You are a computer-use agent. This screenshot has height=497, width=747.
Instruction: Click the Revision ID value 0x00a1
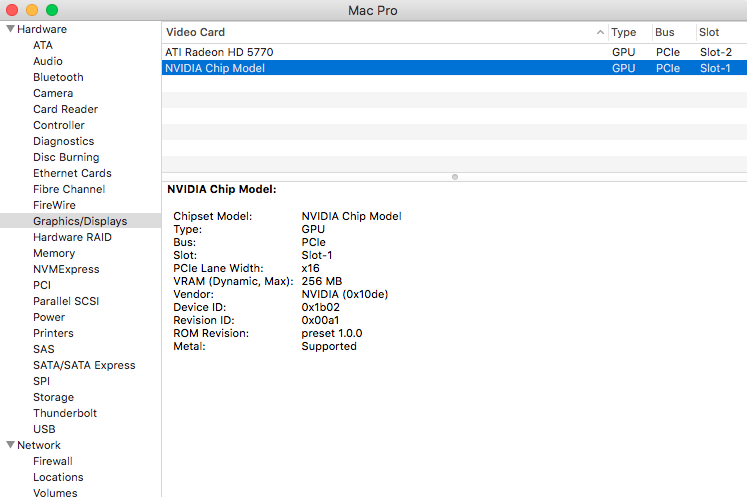click(x=320, y=320)
